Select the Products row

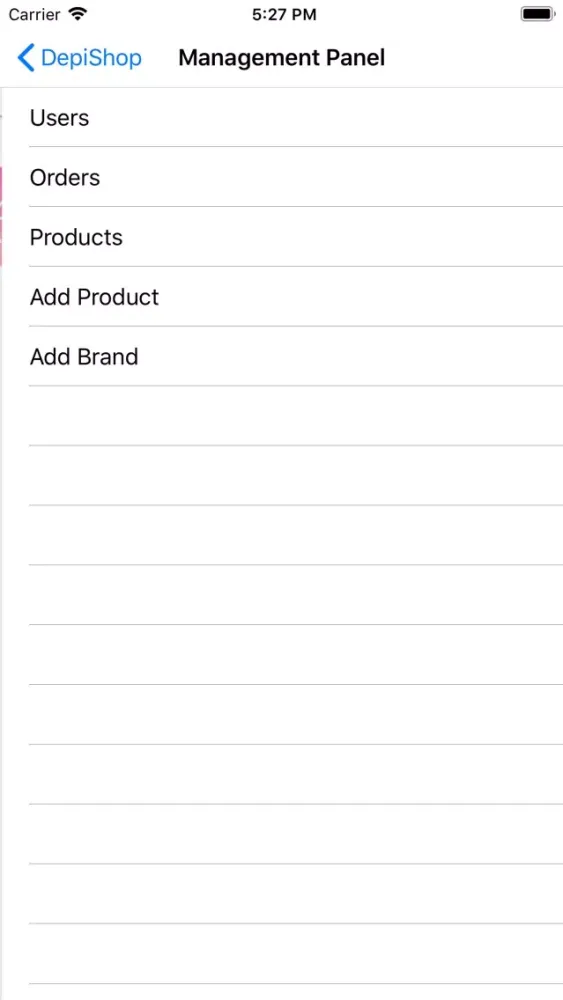pyautogui.click(x=281, y=237)
